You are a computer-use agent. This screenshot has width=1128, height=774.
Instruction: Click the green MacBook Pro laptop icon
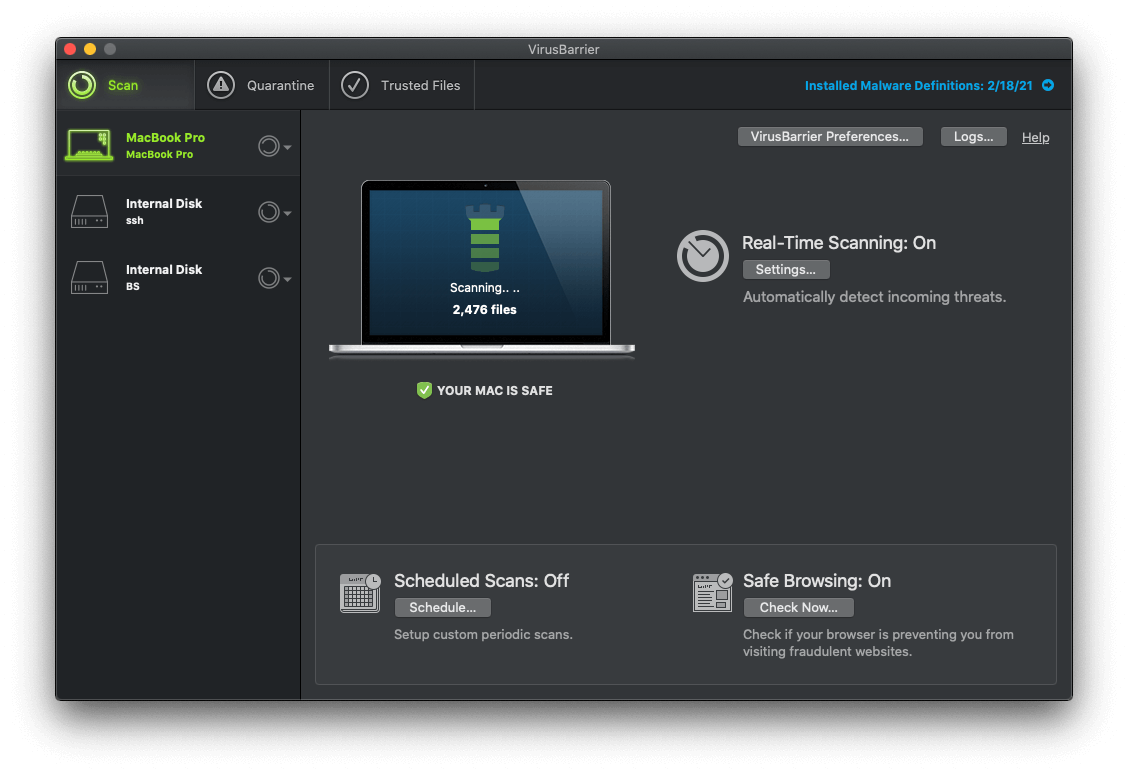point(89,145)
